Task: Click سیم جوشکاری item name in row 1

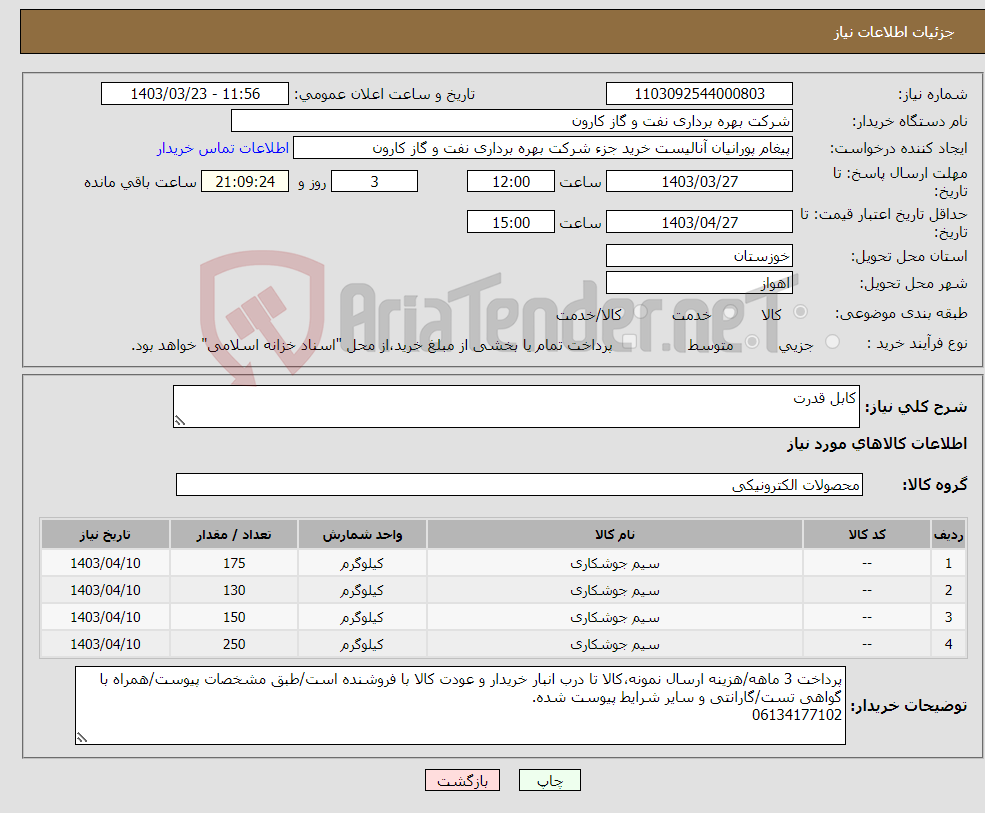Action: (614, 563)
